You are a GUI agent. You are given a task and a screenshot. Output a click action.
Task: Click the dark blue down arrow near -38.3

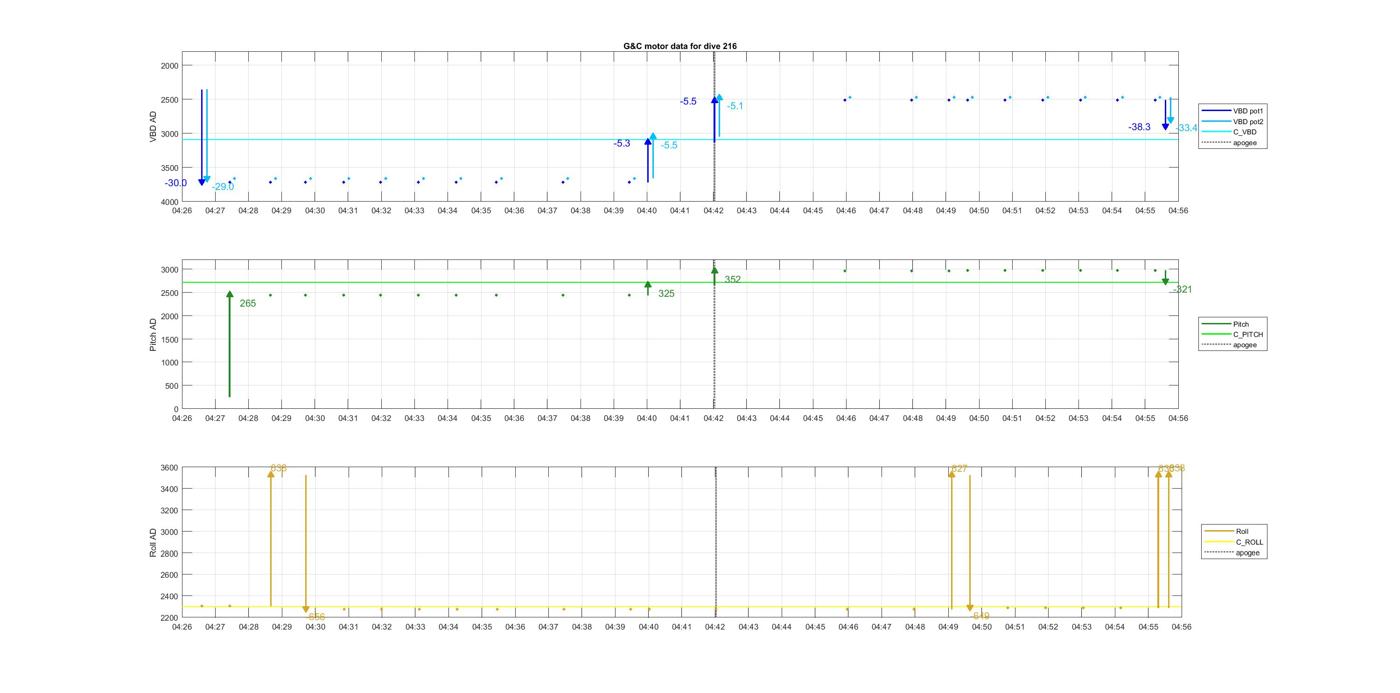point(1165,114)
